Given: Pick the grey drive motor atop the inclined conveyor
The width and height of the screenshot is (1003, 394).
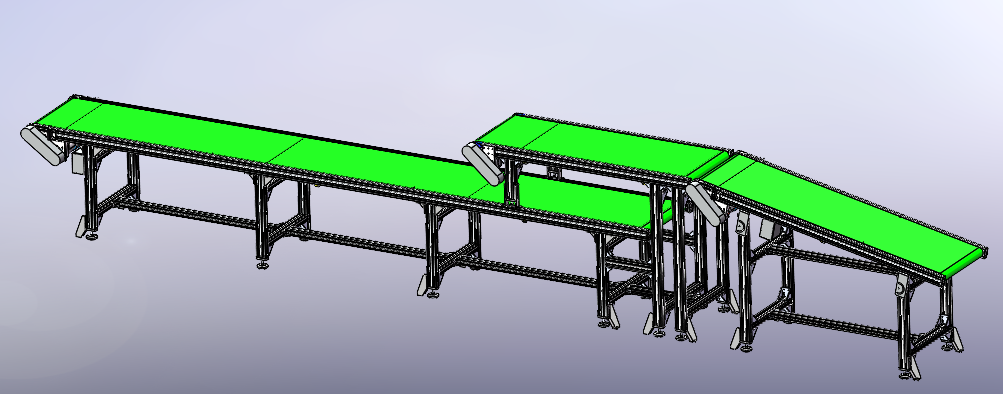Looking at the screenshot, I should click(x=706, y=203).
